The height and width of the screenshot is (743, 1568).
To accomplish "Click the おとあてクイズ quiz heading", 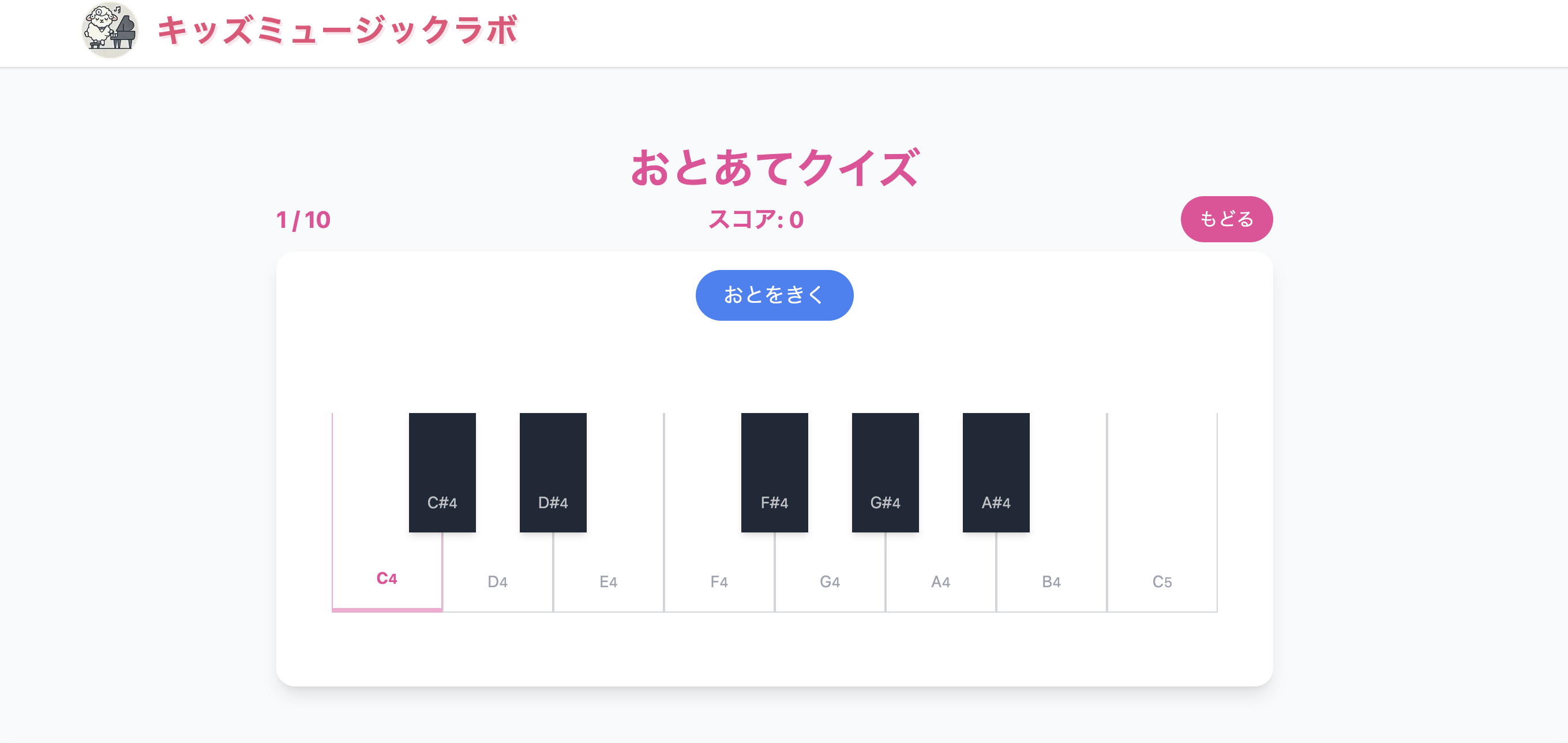I will click(x=774, y=168).
